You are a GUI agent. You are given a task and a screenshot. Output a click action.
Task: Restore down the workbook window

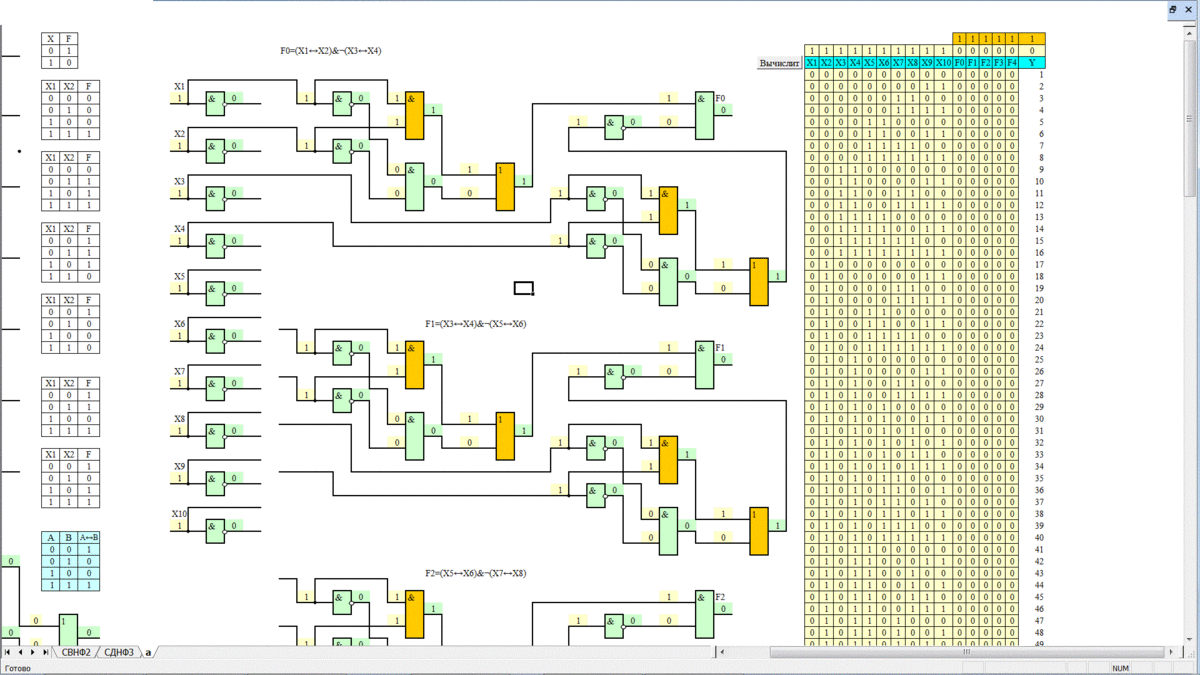[x=1173, y=9]
